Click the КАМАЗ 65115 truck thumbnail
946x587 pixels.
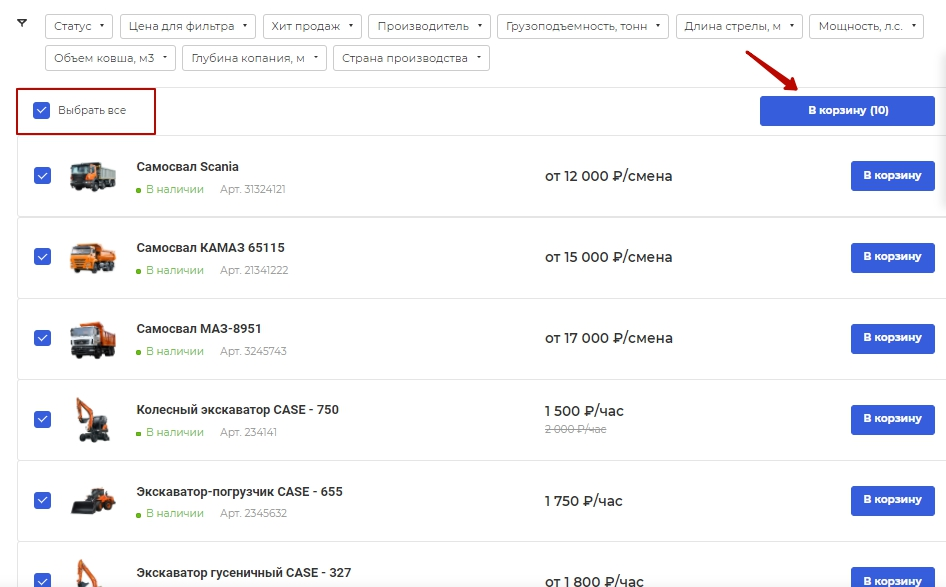[92, 258]
